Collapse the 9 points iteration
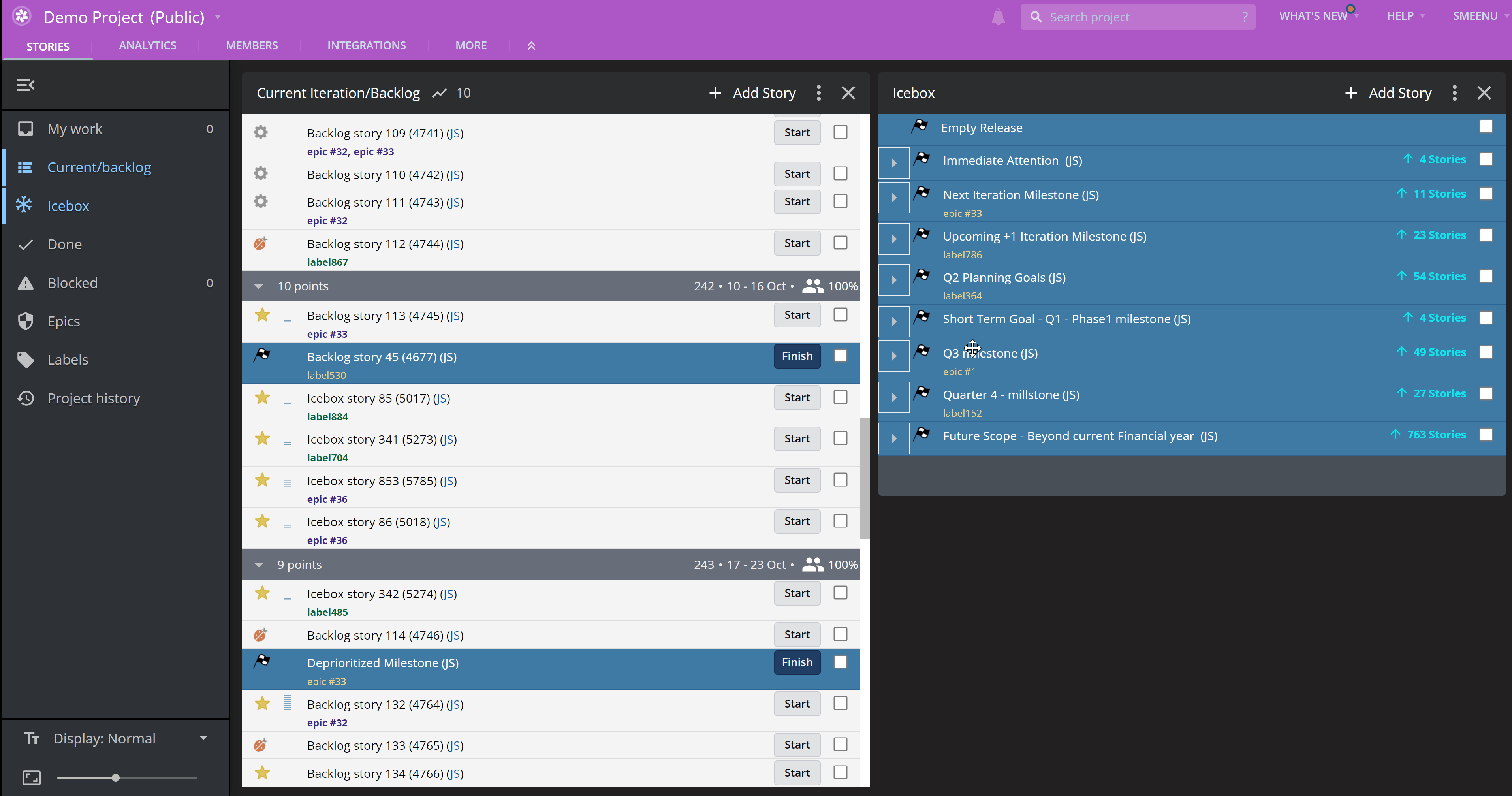 coord(258,565)
